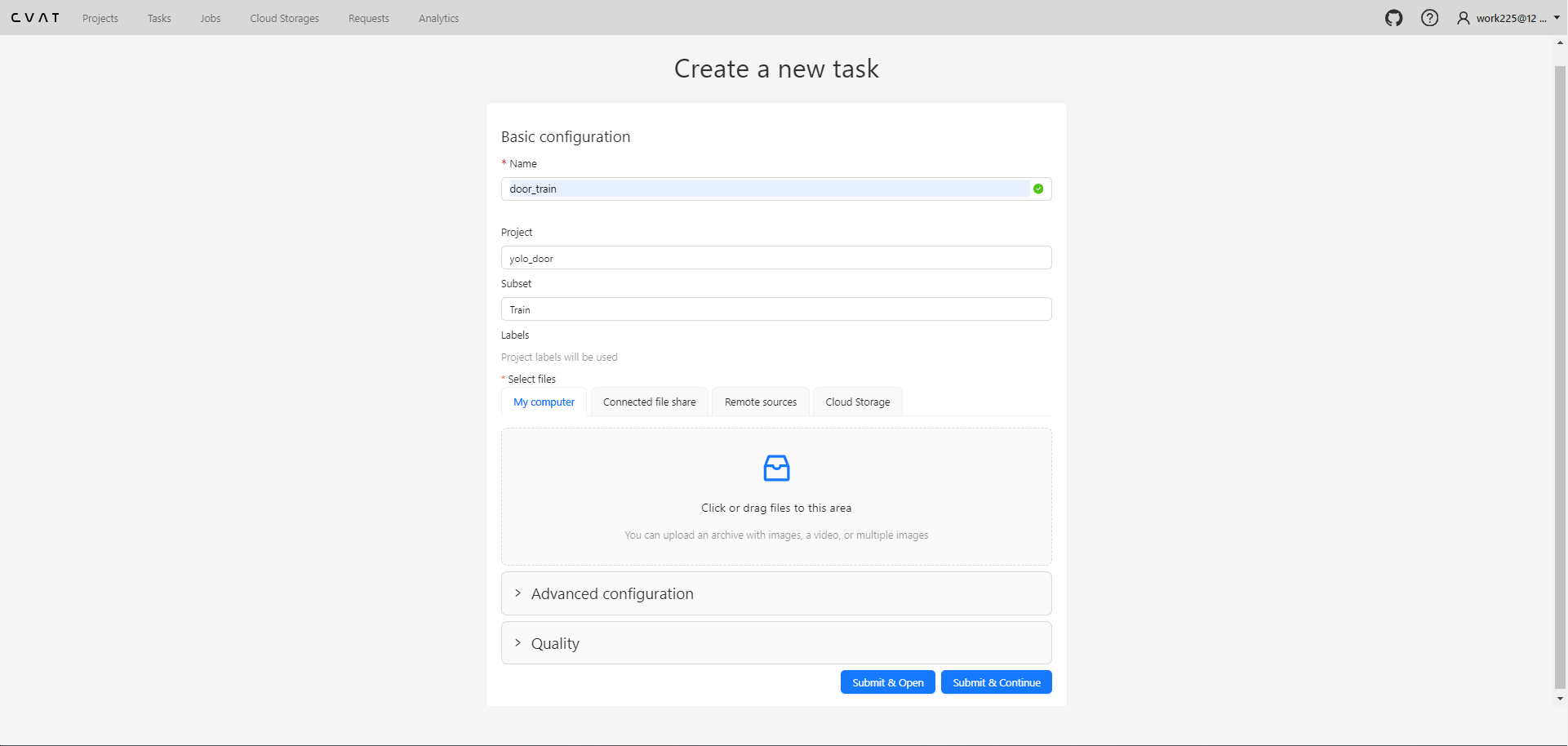Click the scrollbar down arrow

pos(1560,699)
